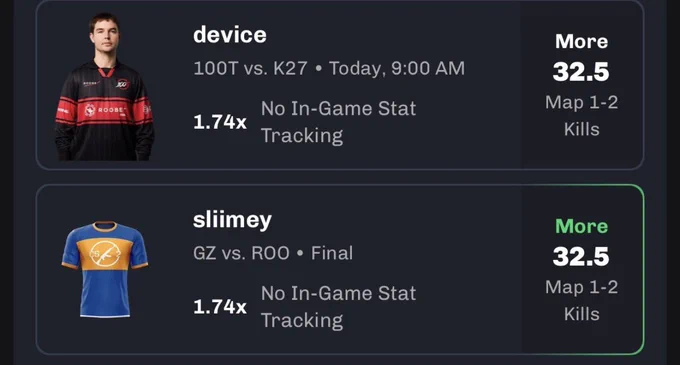Tap 100T vs. K27 match info
This screenshot has height=365, width=680.
click(x=329, y=68)
